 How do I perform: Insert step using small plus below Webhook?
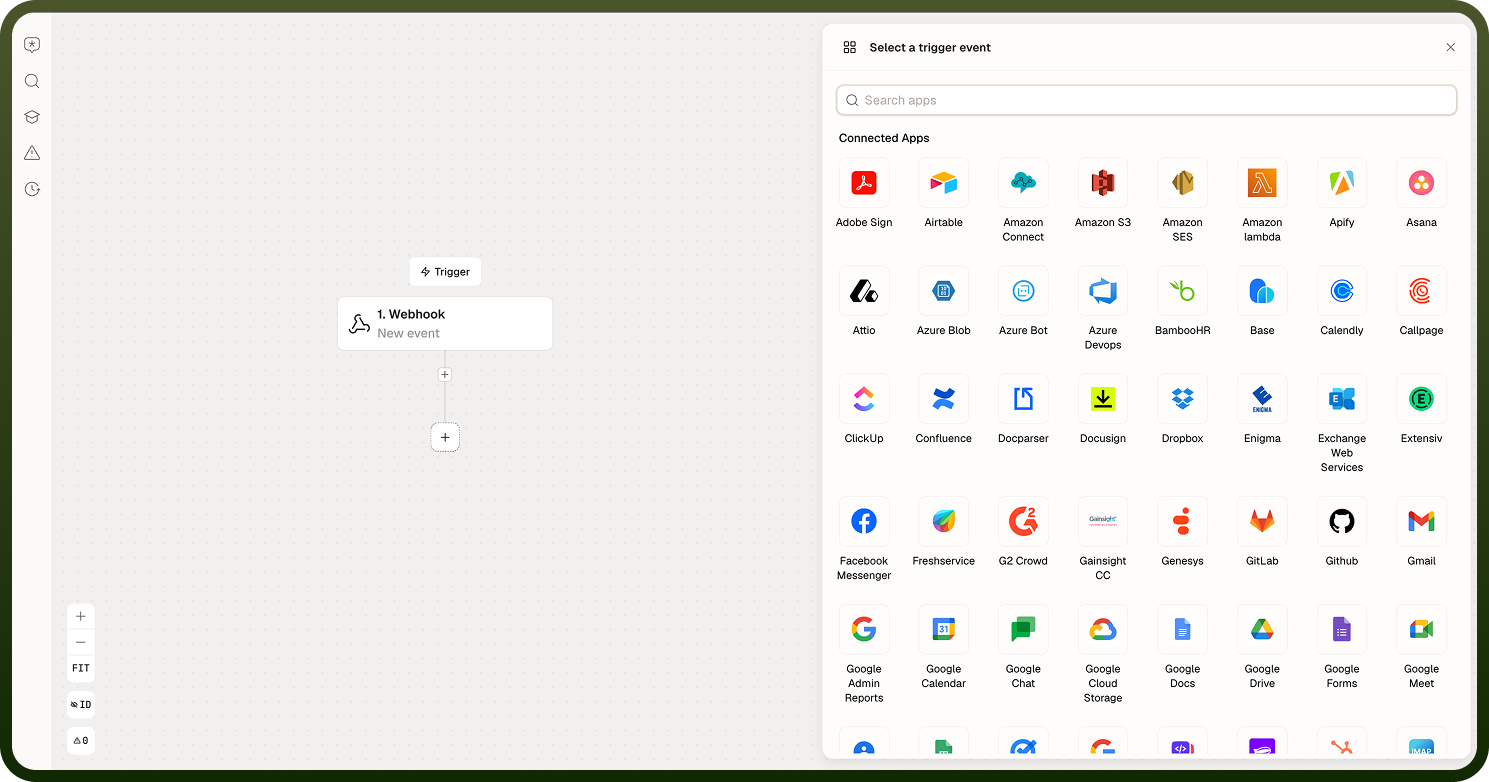coord(445,375)
